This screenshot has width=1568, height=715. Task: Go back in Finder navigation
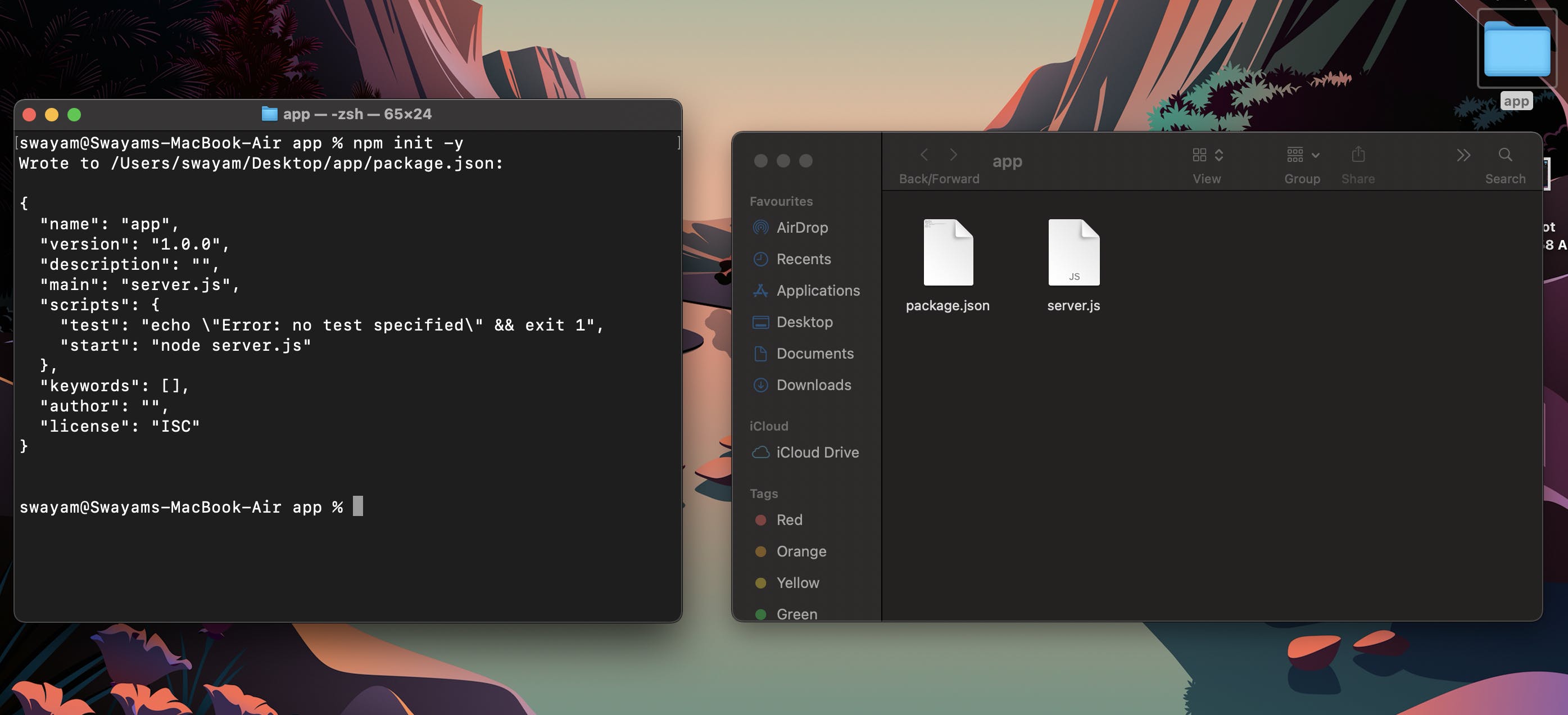pos(924,155)
